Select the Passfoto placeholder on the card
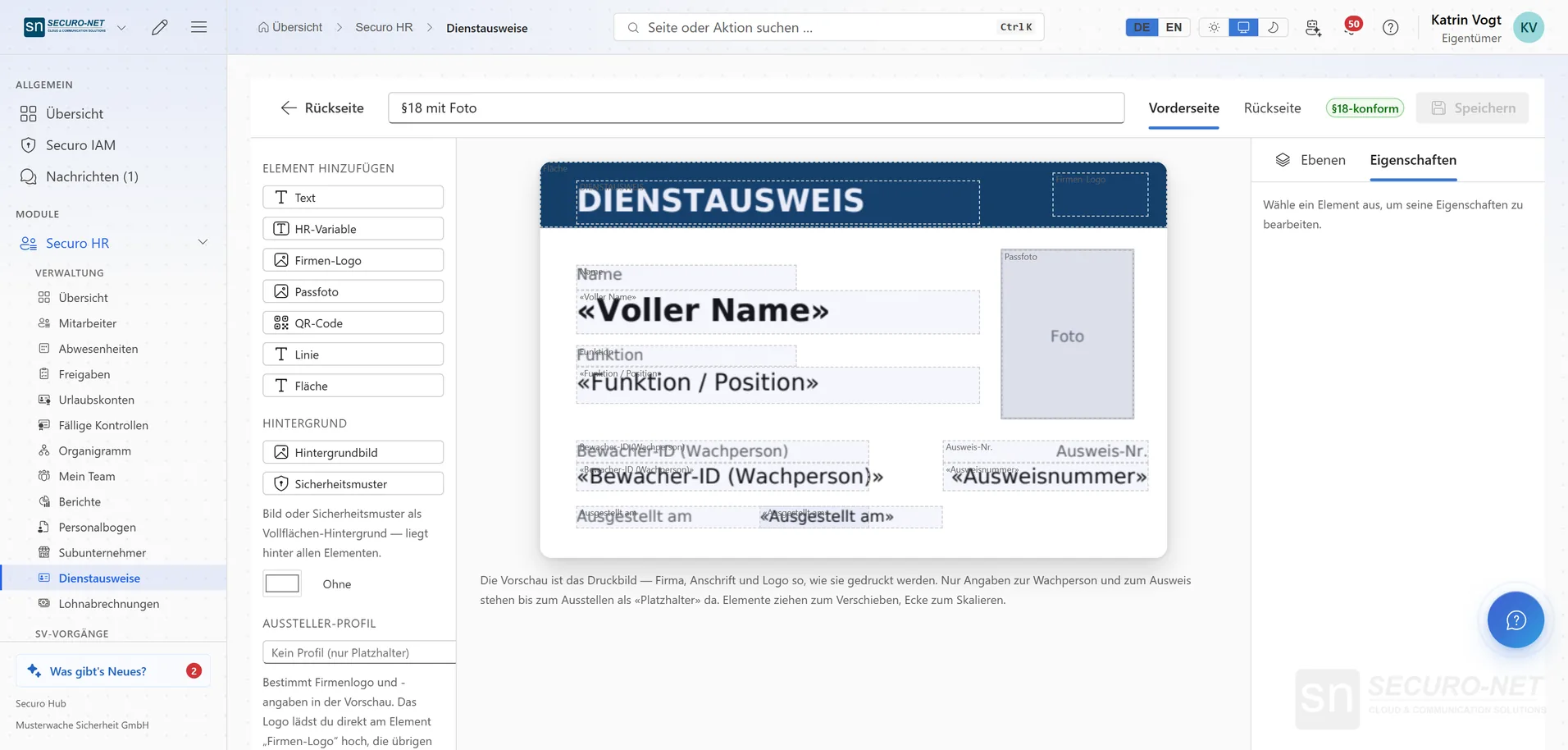Image resolution: width=1568 pixels, height=750 pixels. pos(1067,334)
